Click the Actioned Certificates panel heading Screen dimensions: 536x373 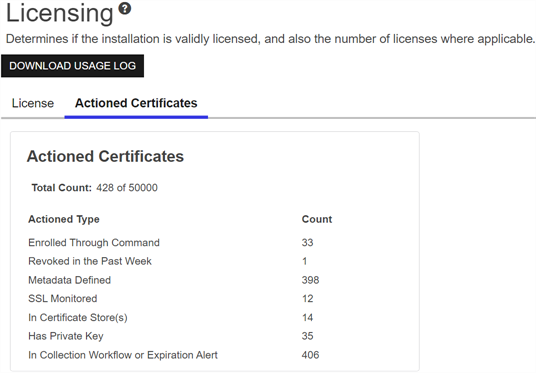[x=105, y=156]
